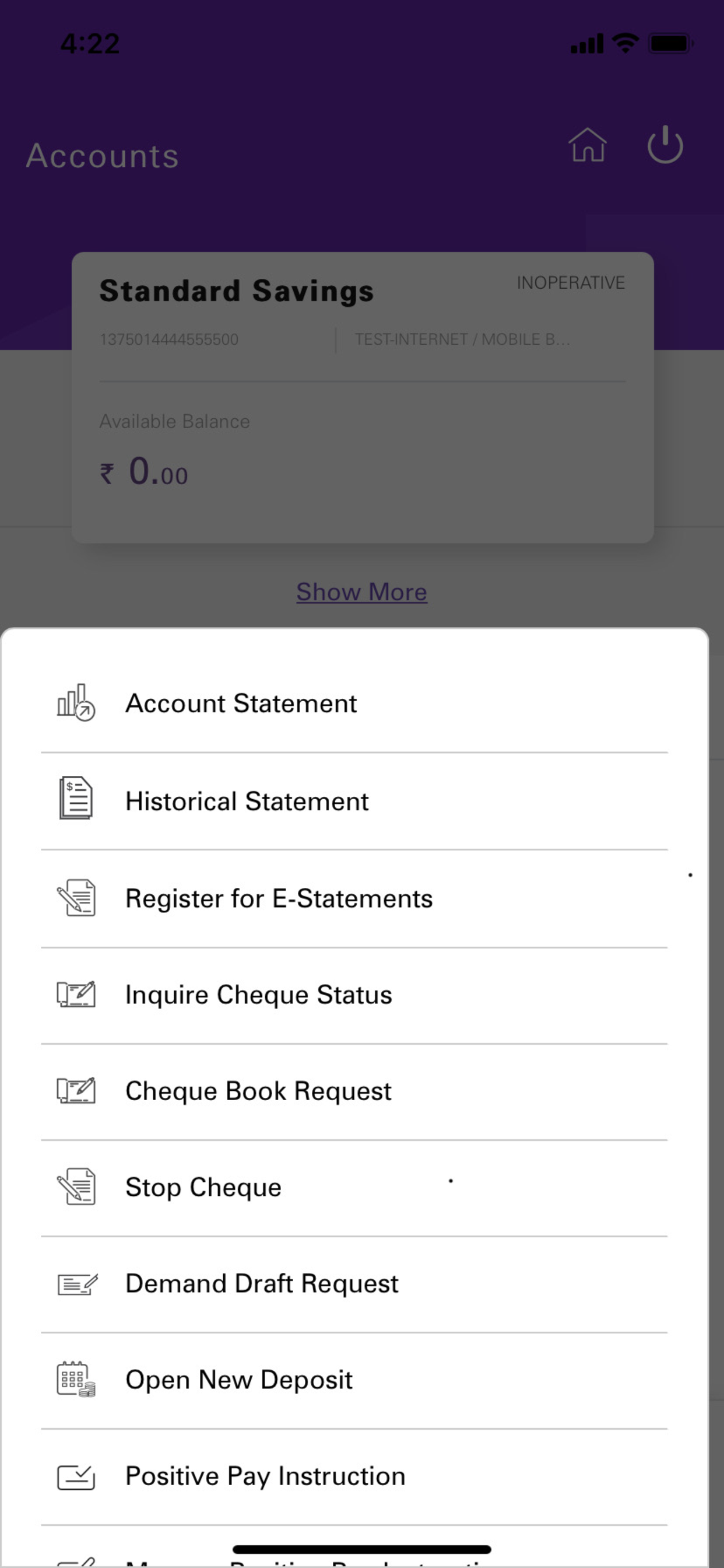
Task: Tap the Historical Statement document icon
Action: 76,798
